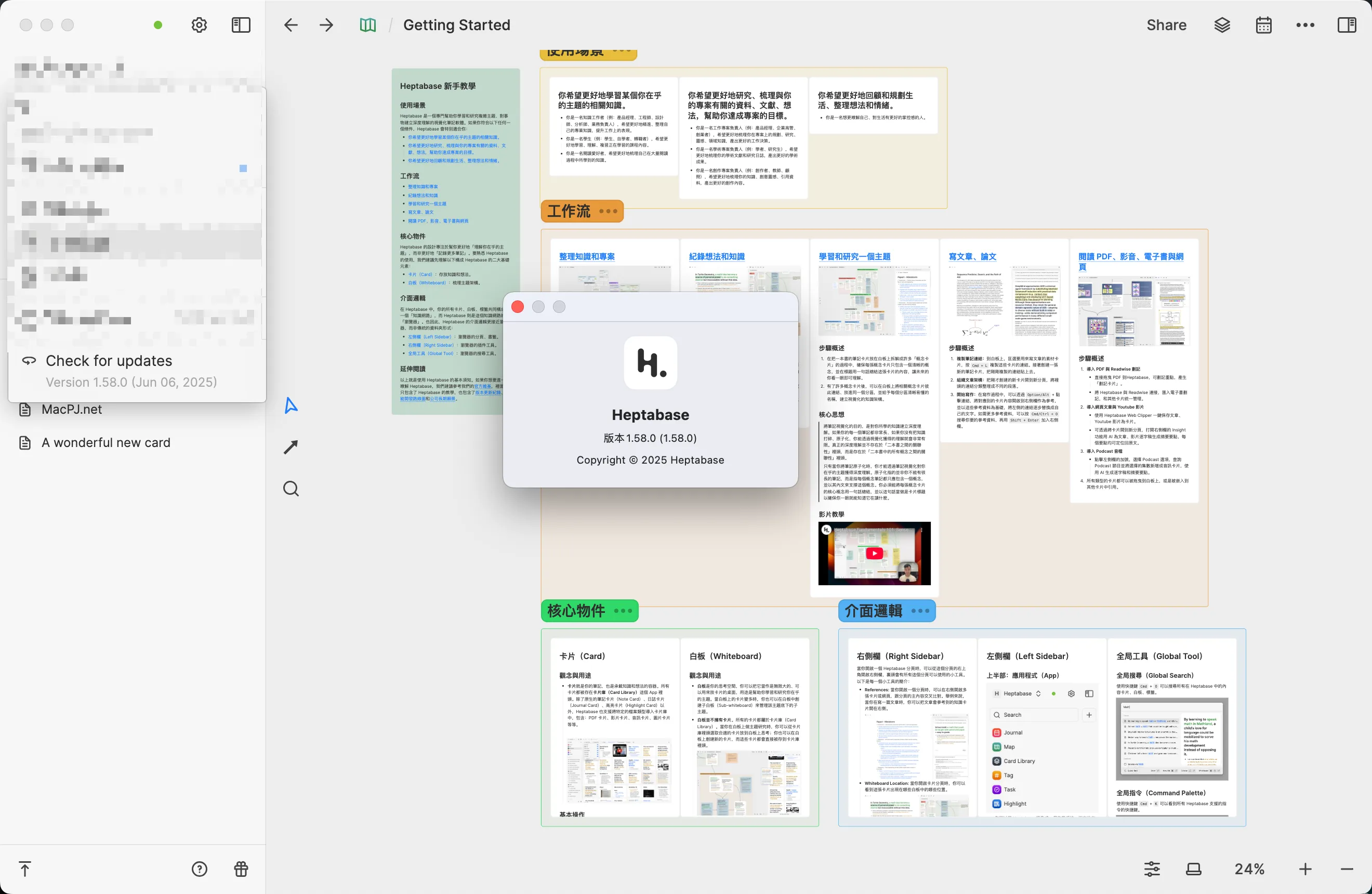1372x894 pixels.
Task: Click the Getting Started whiteboard title
Action: 457,25
